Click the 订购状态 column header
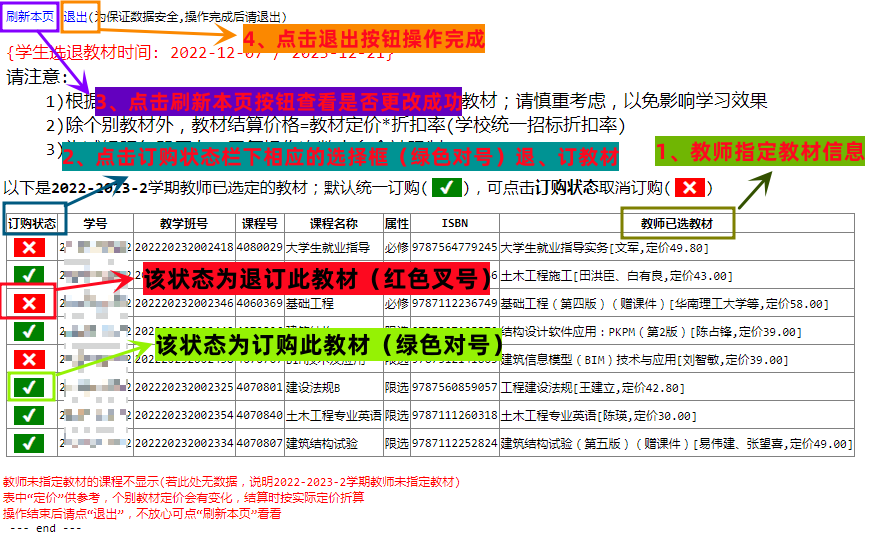The image size is (871, 548). (x=31, y=224)
